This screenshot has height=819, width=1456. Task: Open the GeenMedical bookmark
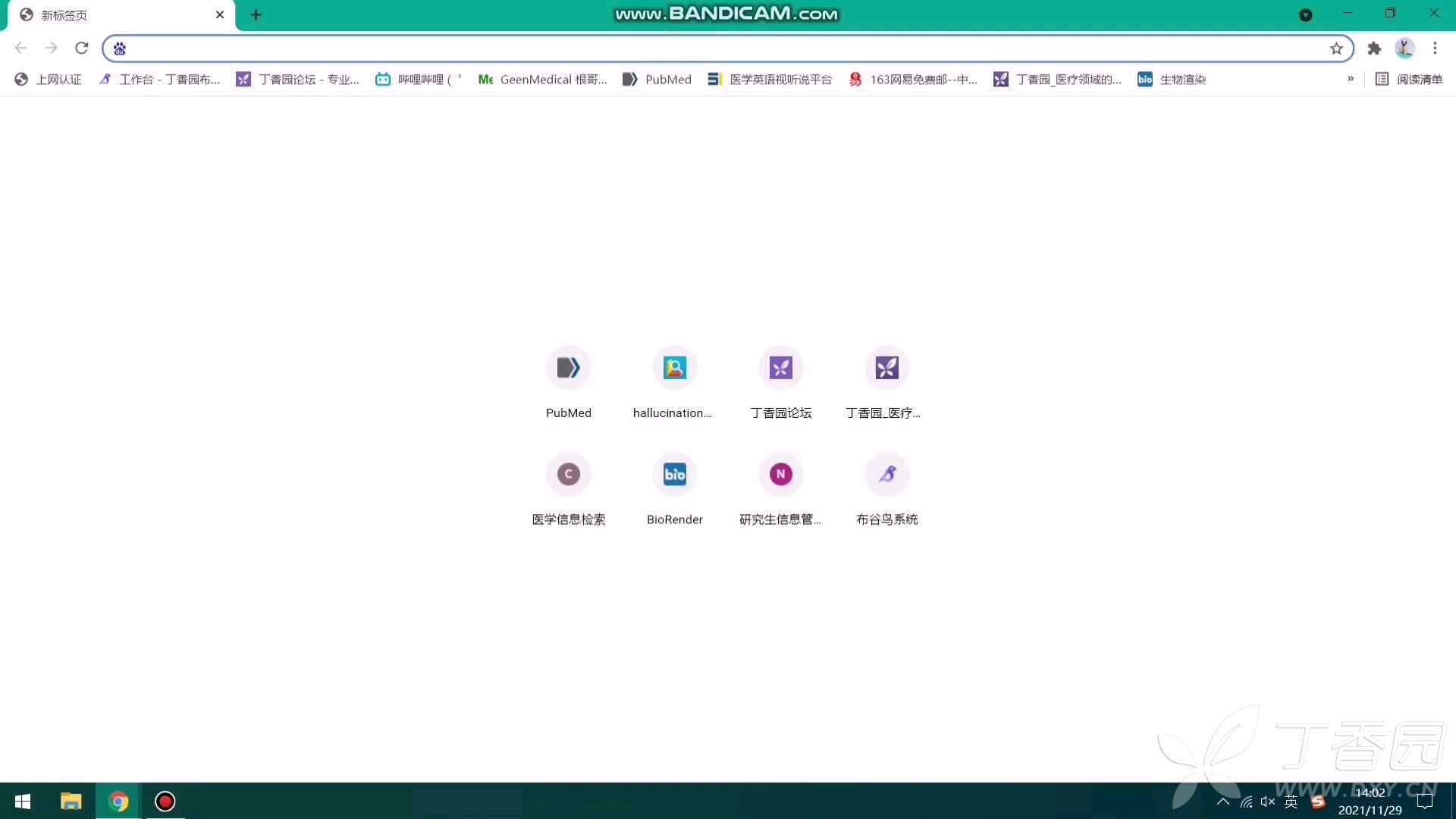coord(543,80)
